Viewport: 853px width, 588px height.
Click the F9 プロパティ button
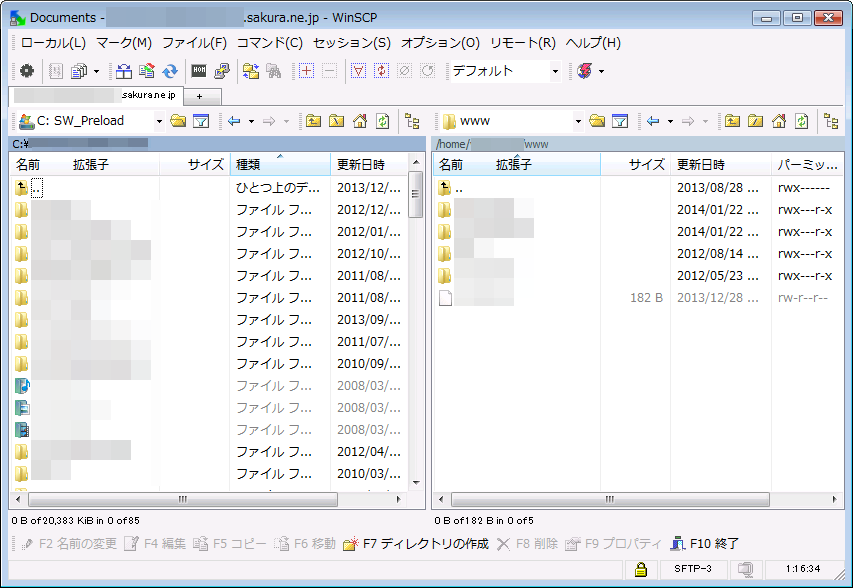coord(614,543)
